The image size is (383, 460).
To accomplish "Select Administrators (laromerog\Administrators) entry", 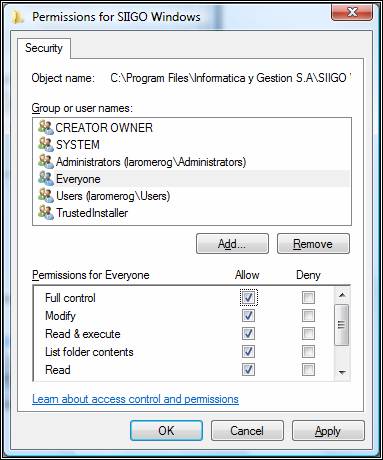I will [192, 162].
